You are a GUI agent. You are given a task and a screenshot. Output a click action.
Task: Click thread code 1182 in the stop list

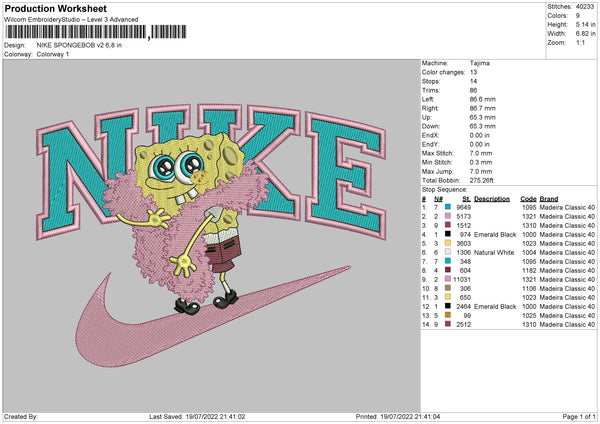[x=529, y=271]
